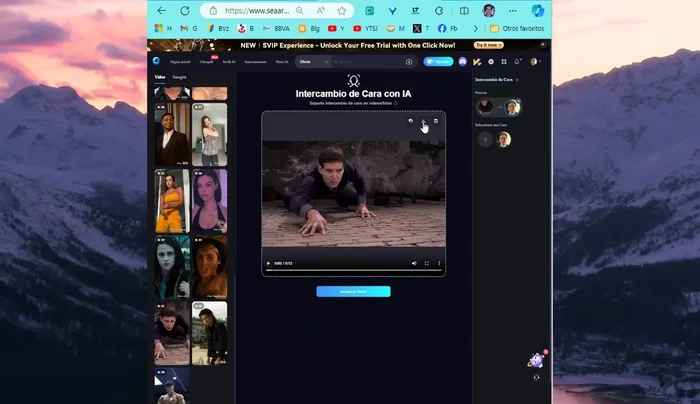
Task: Open Edge settings and more menu
Action: pos(512,11)
